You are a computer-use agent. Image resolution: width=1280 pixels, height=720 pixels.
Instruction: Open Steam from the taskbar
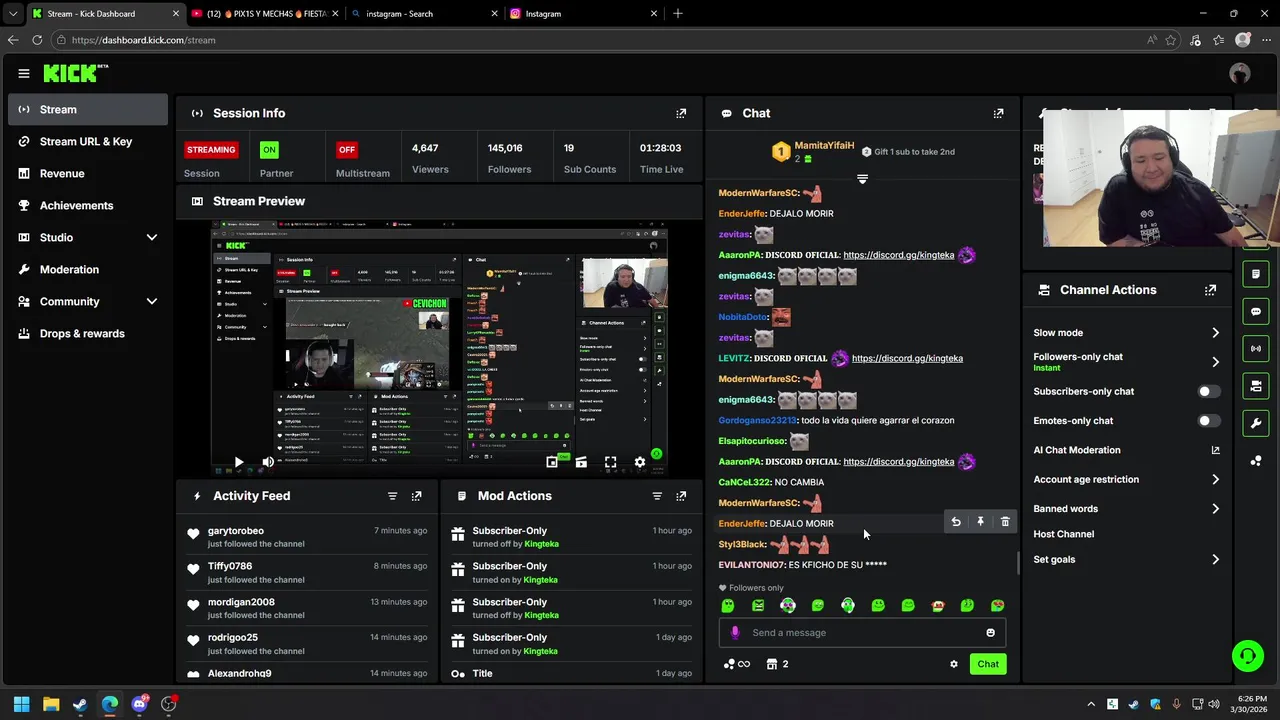click(x=80, y=704)
